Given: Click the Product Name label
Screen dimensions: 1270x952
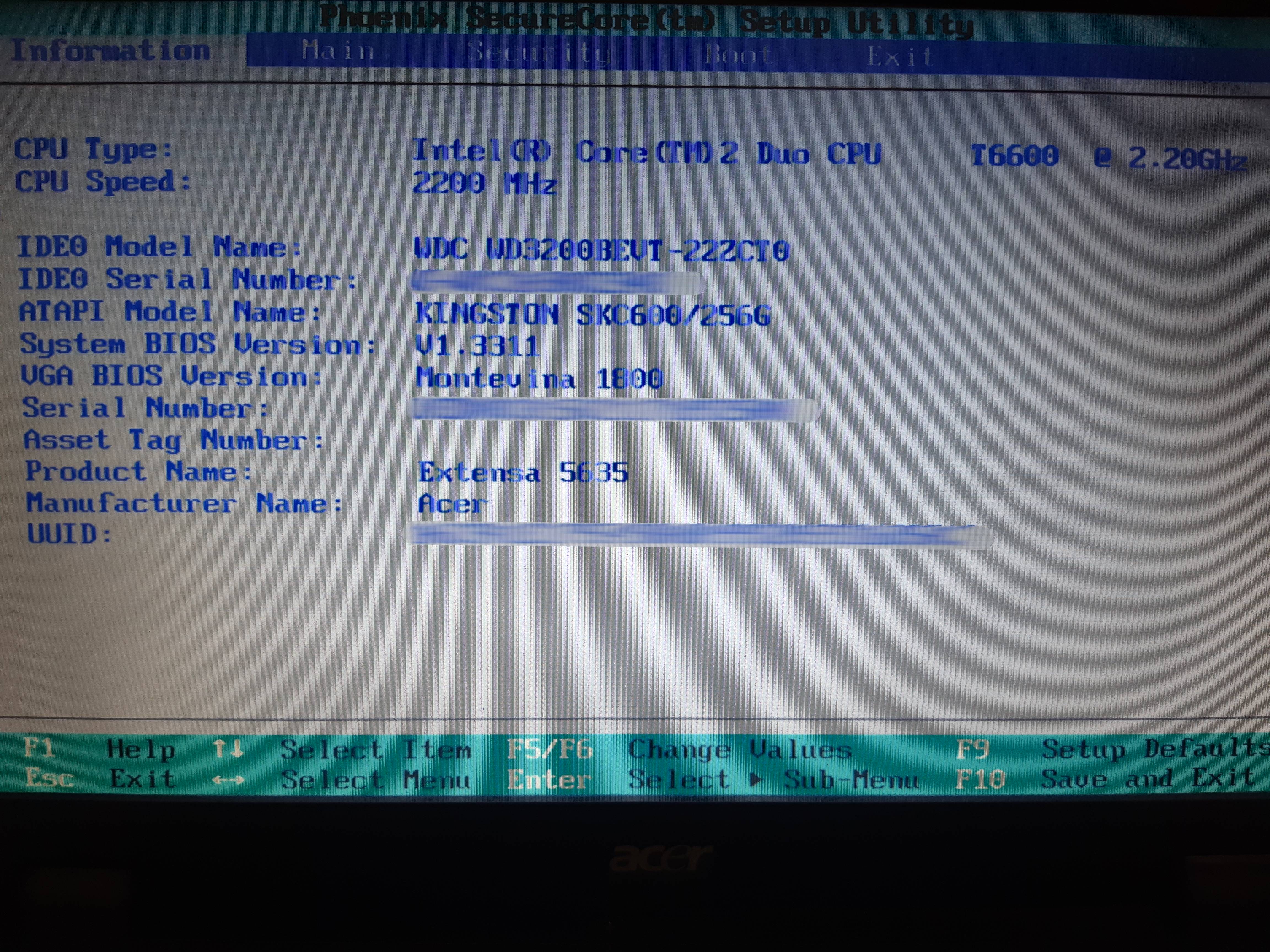Looking at the screenshot, I should click(139, 472).
